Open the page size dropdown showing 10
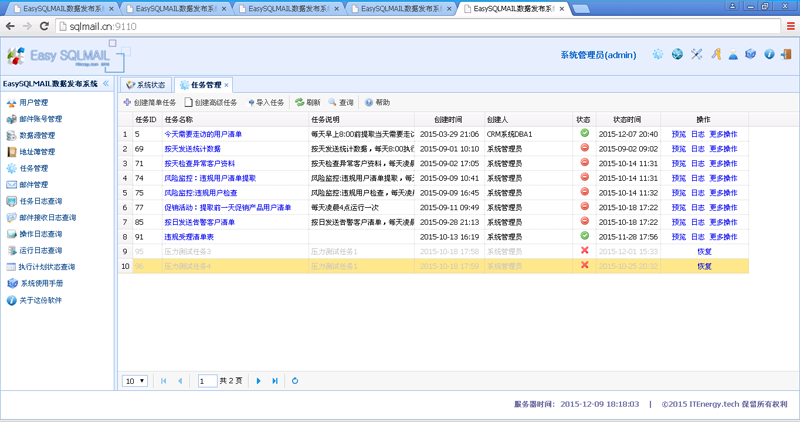 tap(134, 381)
